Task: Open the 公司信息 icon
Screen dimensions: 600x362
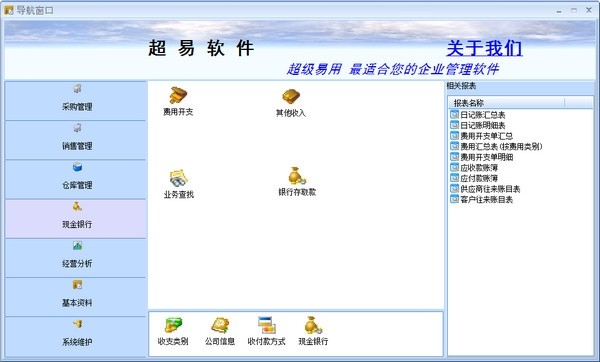Action: click(x=220, y=331)
